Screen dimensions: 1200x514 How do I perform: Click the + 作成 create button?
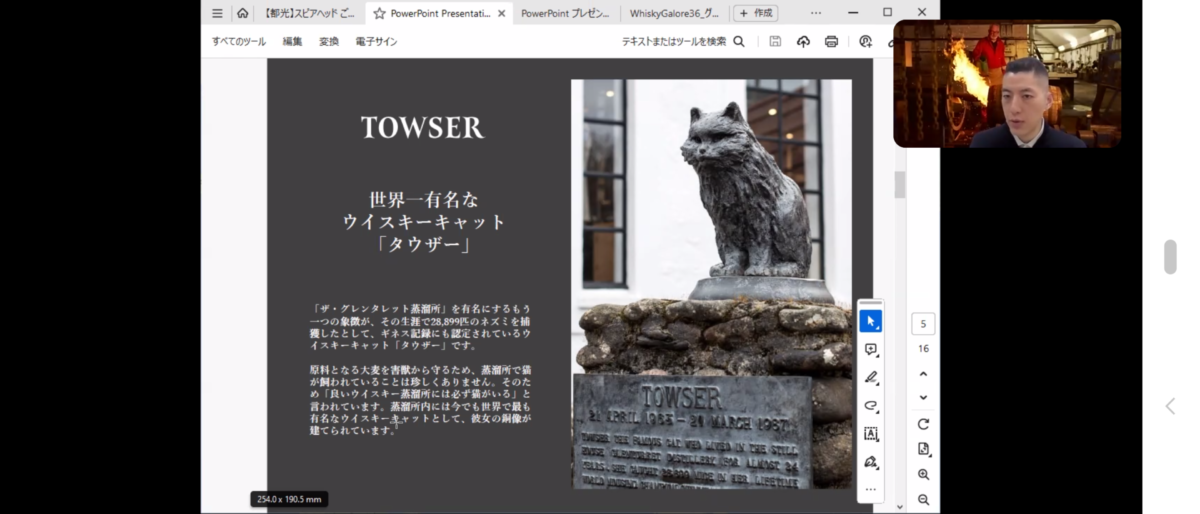point(755,13)
